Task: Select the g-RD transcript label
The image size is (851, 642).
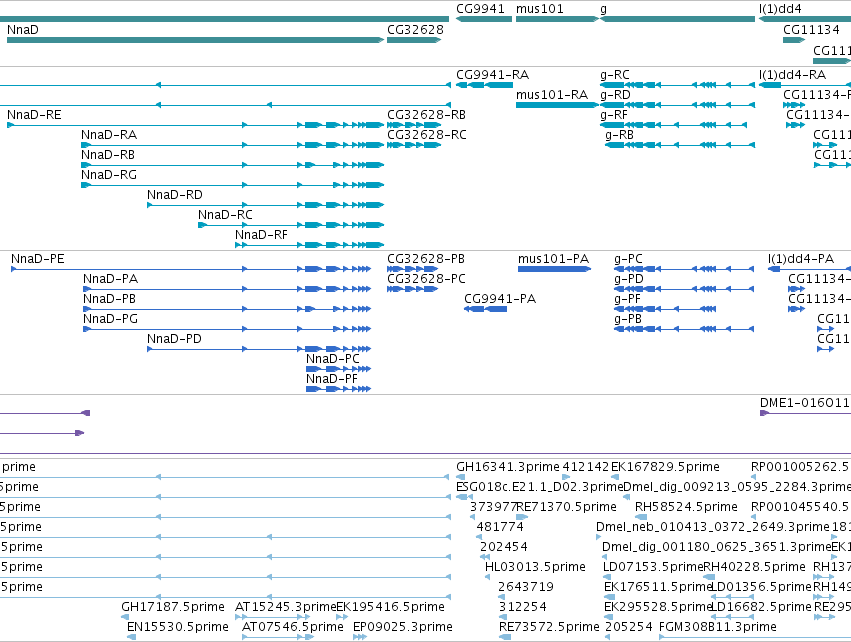Action: pos(615,94)
